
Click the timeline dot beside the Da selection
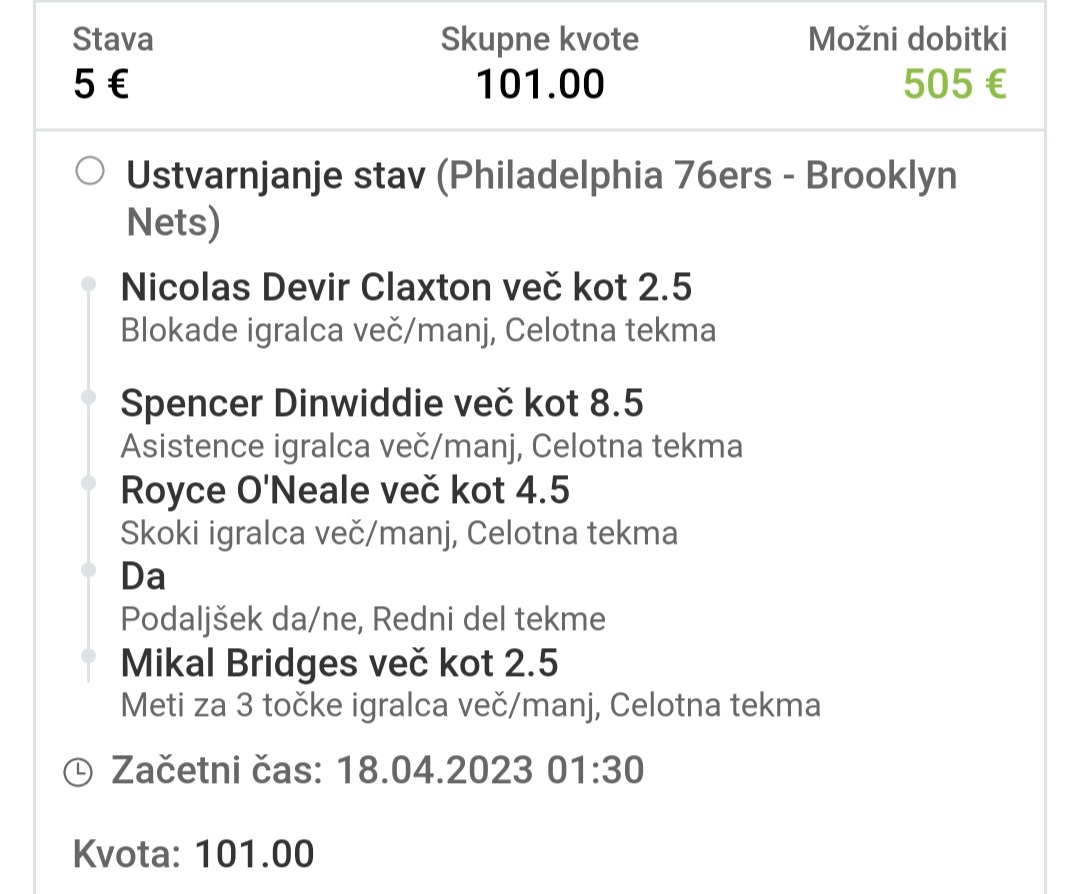point(88,570)
